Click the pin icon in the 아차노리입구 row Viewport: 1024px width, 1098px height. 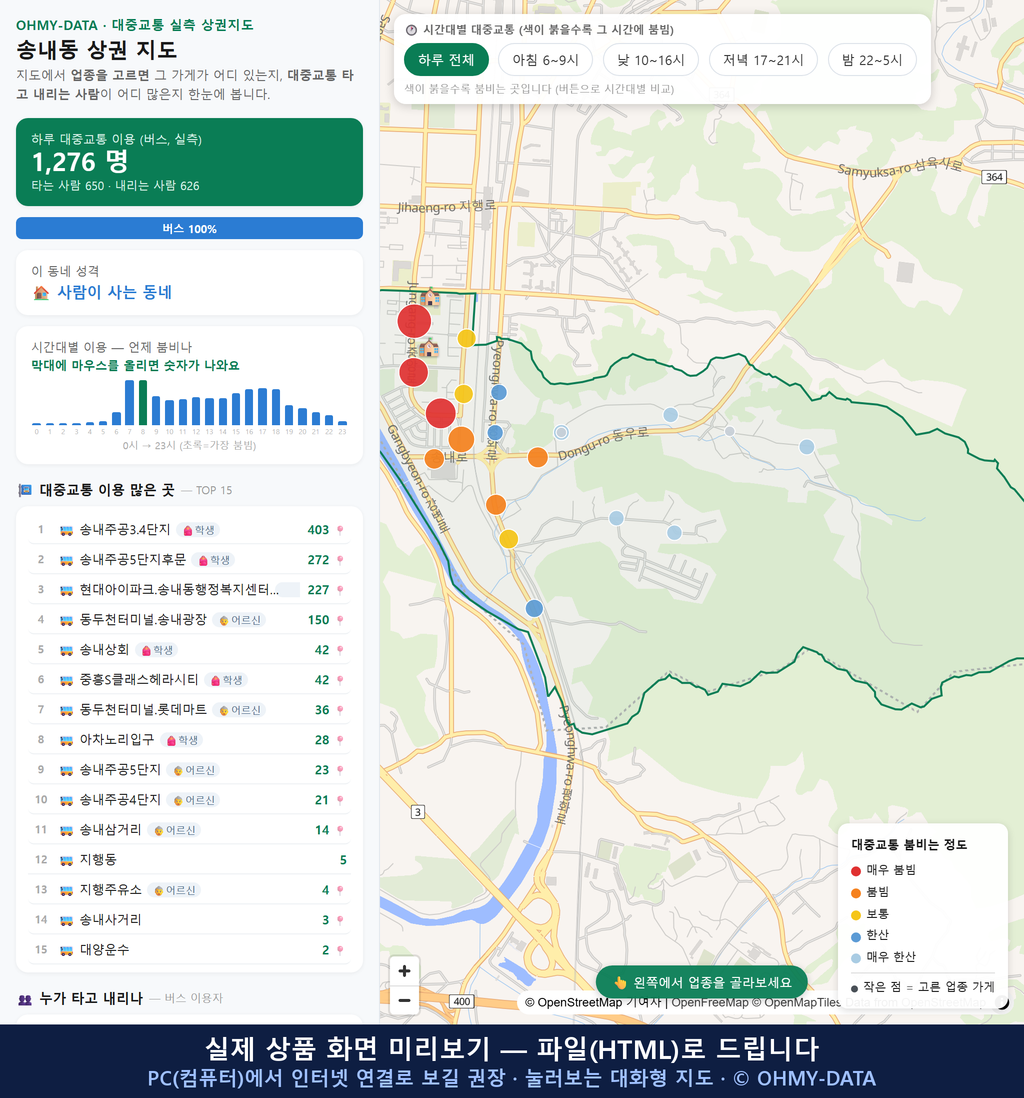coord(340,740)
